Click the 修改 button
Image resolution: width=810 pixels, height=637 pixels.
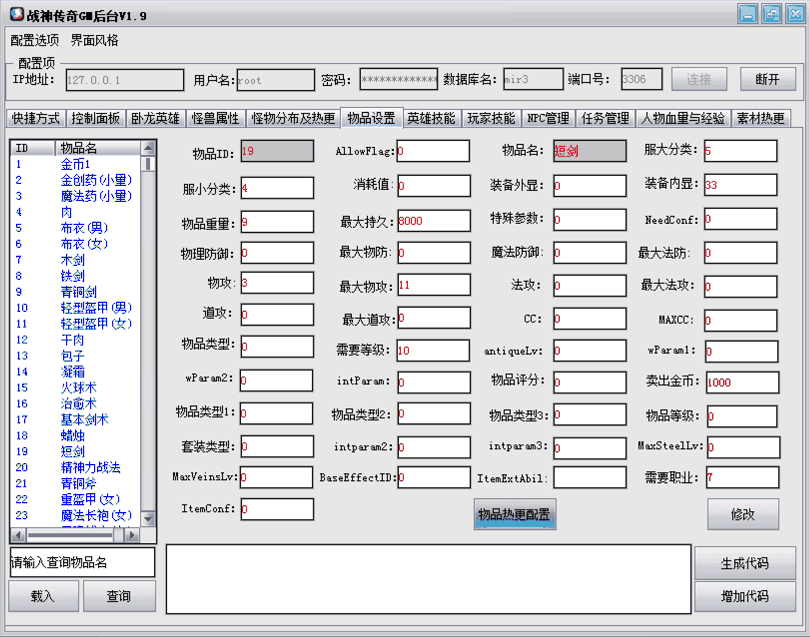(x=743, y=514)
